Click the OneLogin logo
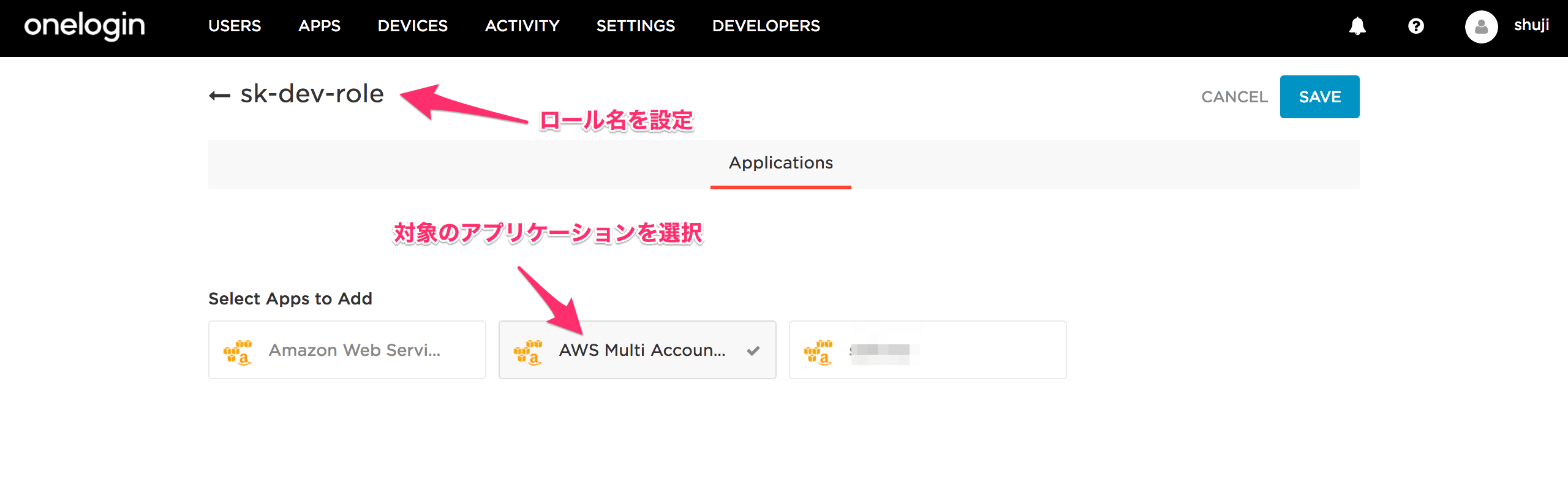 point(85,26)
